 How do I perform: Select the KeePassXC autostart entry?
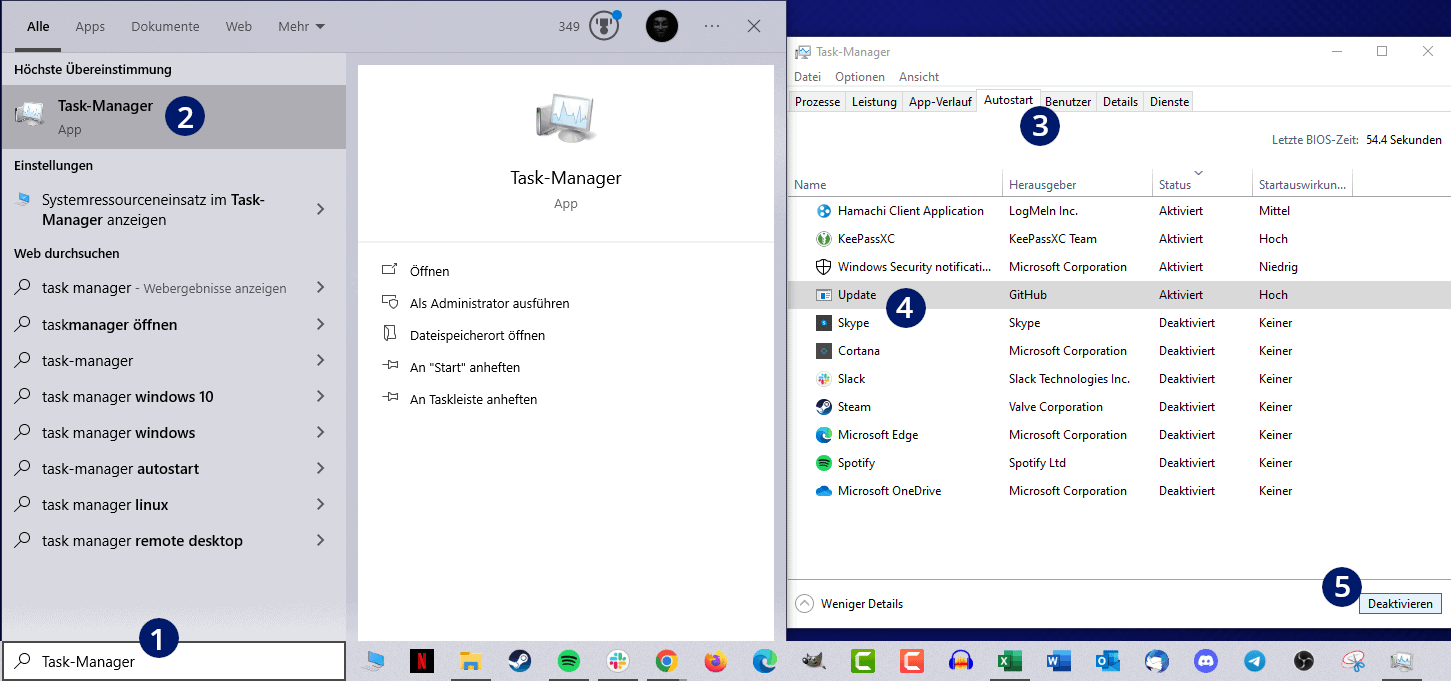[1118, 239]
